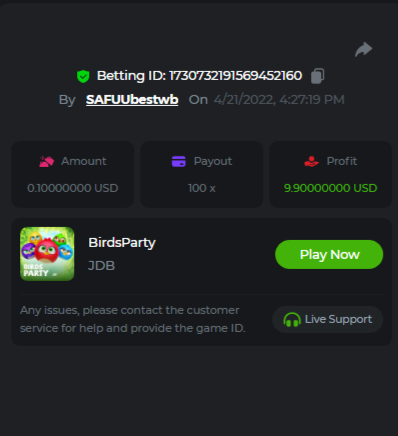The height and width of the screenshot is (436, 398).
Task: Click the bet date and time text
Action: pos(279,99)
